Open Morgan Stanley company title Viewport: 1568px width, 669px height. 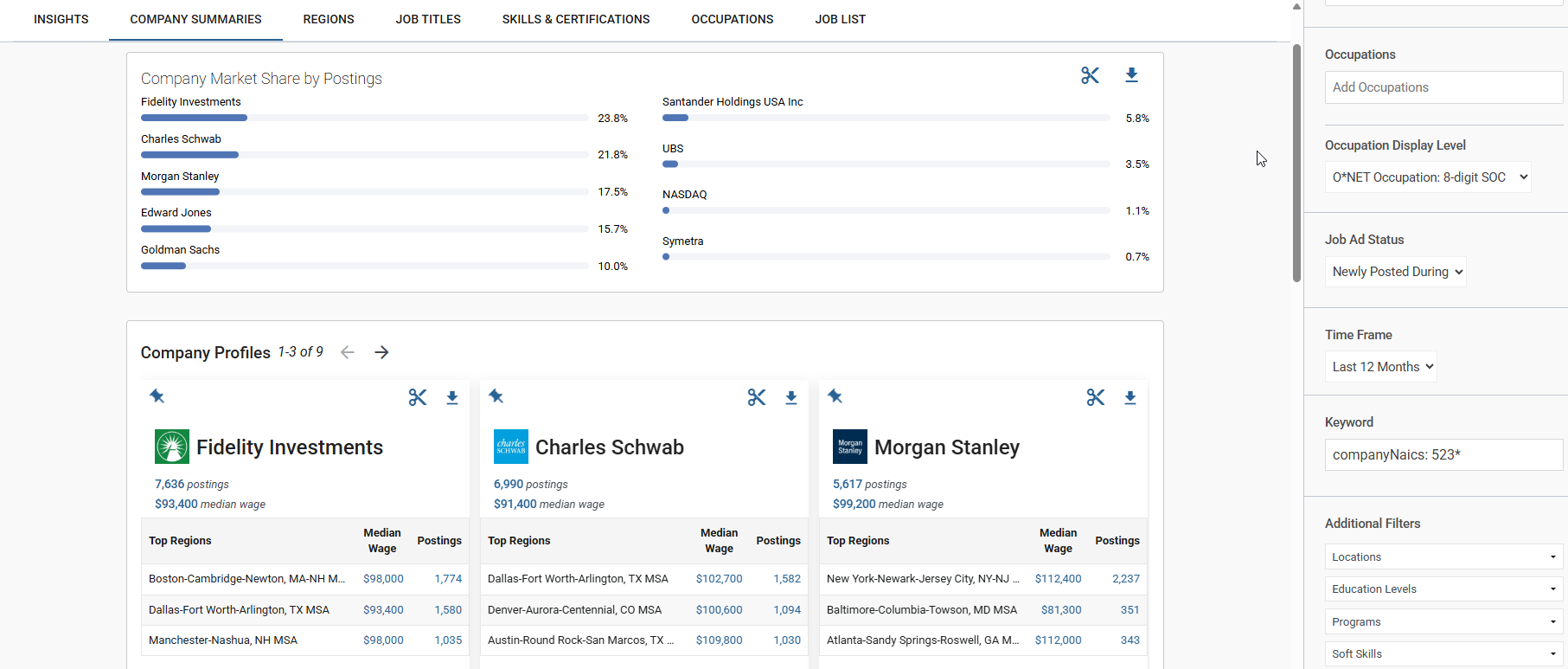(x=947, y=447)
